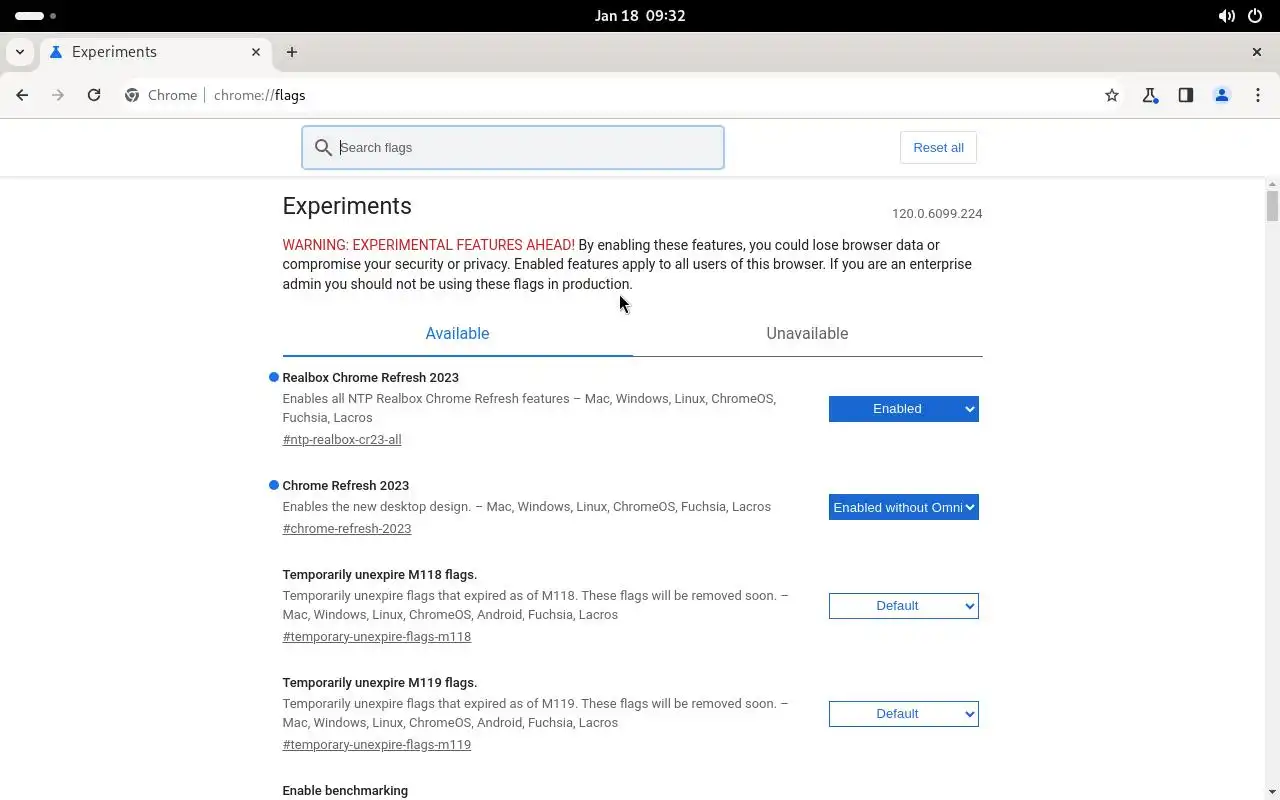This screenshot has height=800, width=1280.
Task: Open the #ntp-realbox-cr23-all link
Action: (342, 439)
